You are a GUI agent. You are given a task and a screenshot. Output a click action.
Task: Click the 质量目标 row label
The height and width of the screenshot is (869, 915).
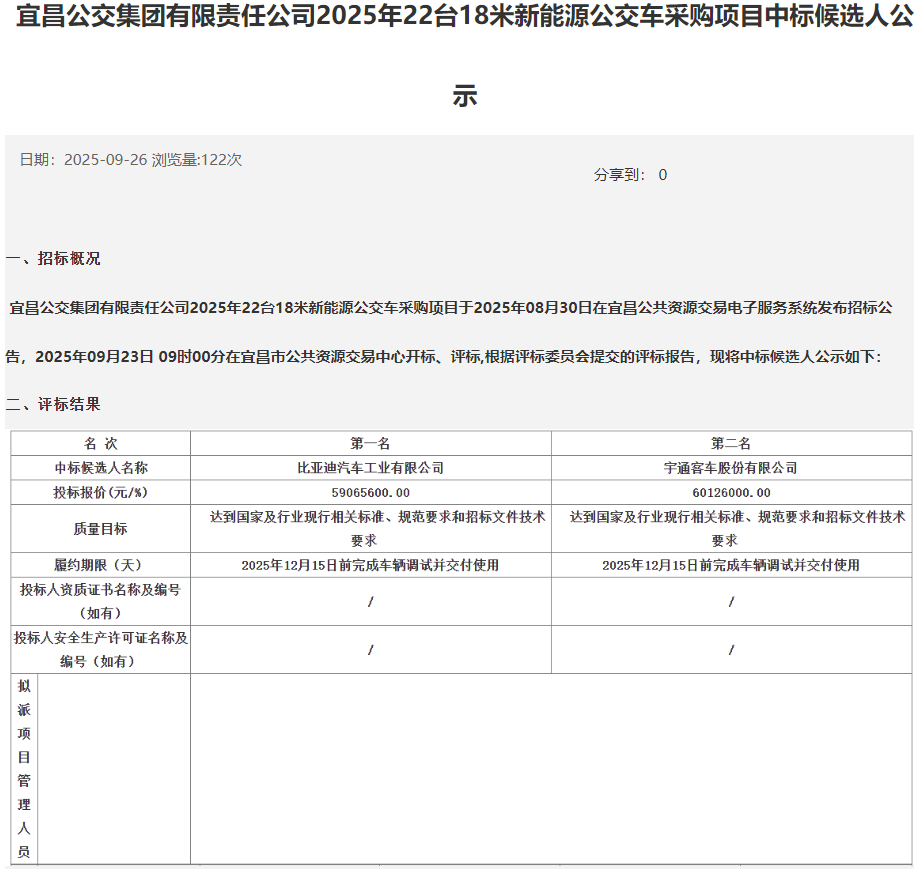[x=100, y=529]
